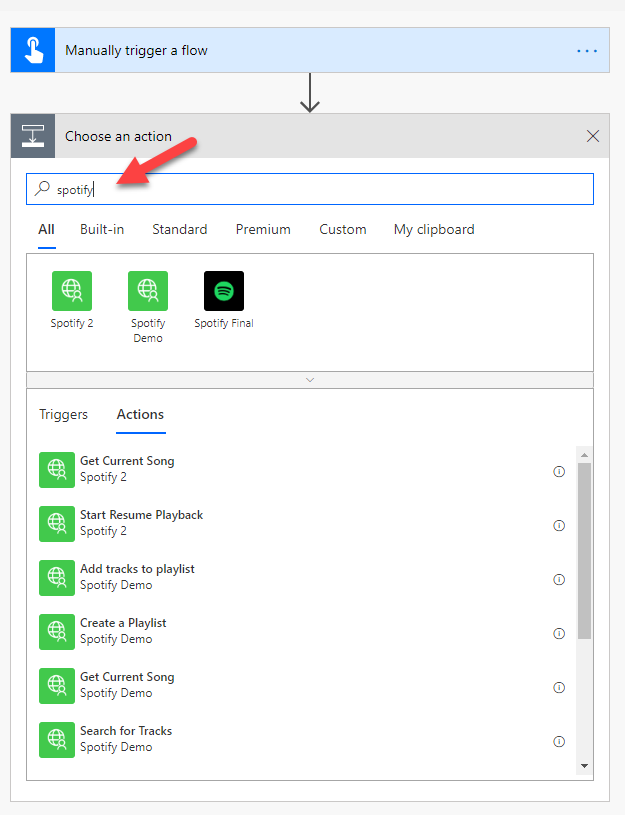The image size is (625, 815).
Task: Show info for Add tracks to playlist
Action: (x=559, y=580)
